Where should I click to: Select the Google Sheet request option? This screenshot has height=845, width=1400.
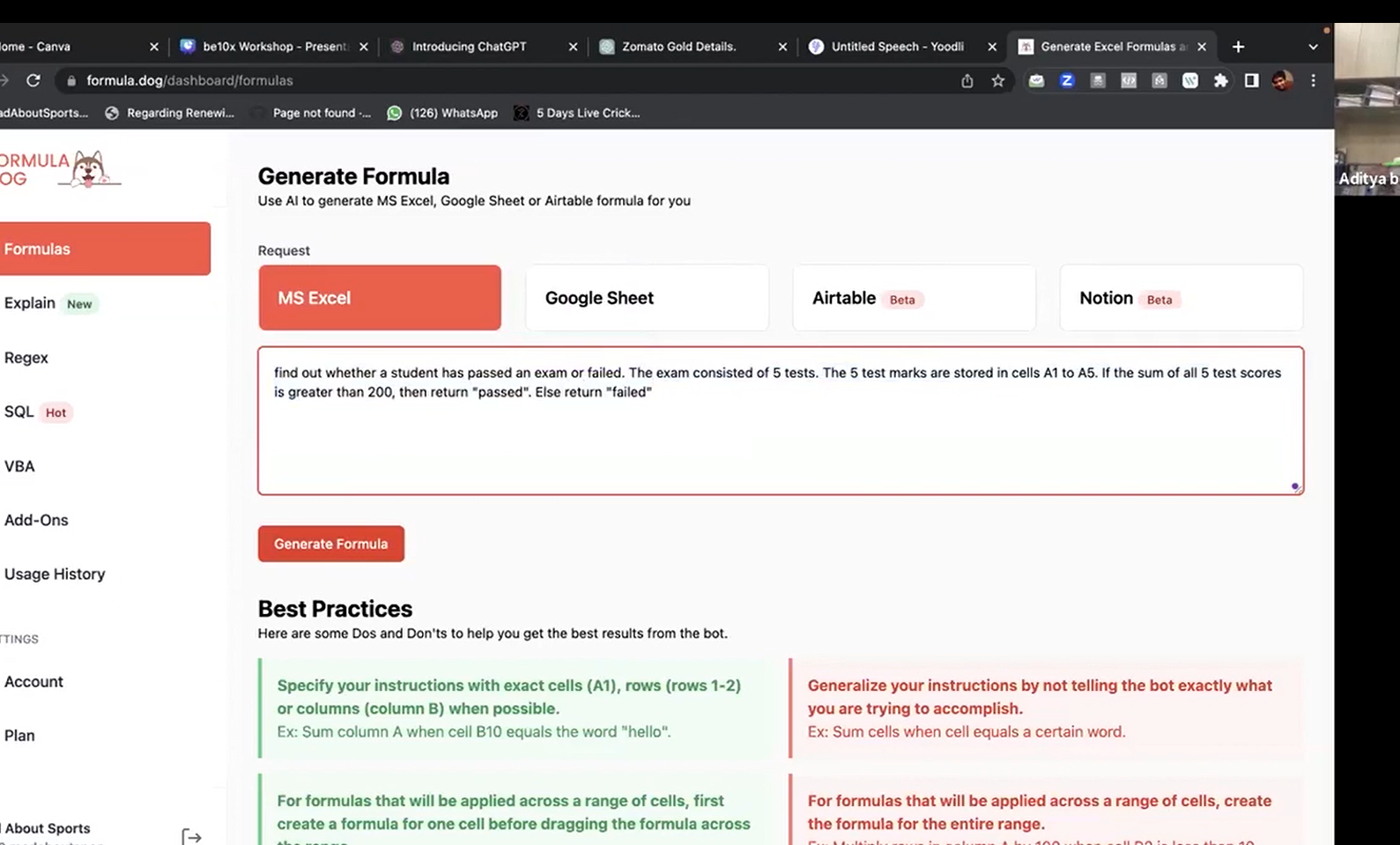(647, 298)
